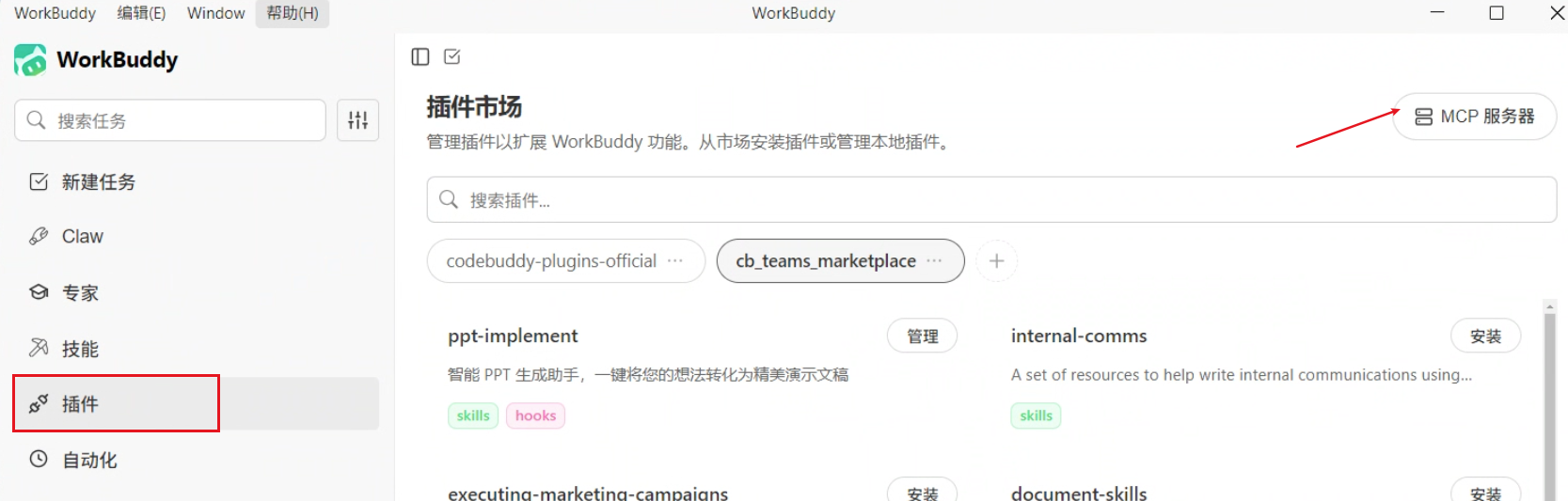The image size is (1568, 501).
Task: Open the task filter settings icon
Action: pyautogui.click(x=358, y=120)
